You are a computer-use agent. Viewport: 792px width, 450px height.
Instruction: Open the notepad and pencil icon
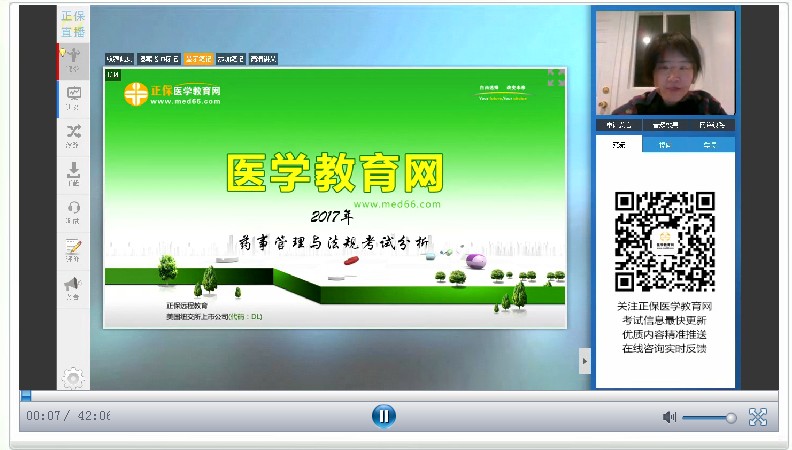click(x=73, y=249)
